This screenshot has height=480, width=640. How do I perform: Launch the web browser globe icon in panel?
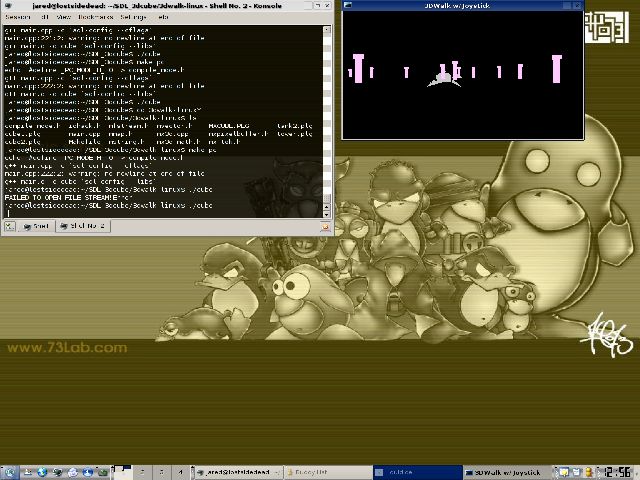pos(42,472)
